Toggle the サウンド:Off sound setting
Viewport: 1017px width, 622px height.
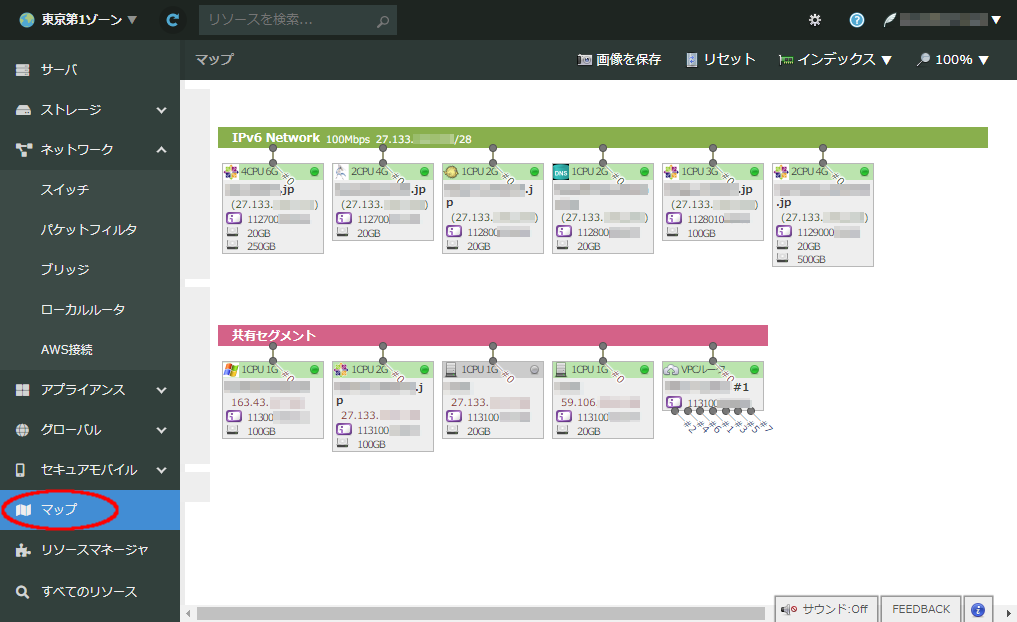tap(825, 609)
